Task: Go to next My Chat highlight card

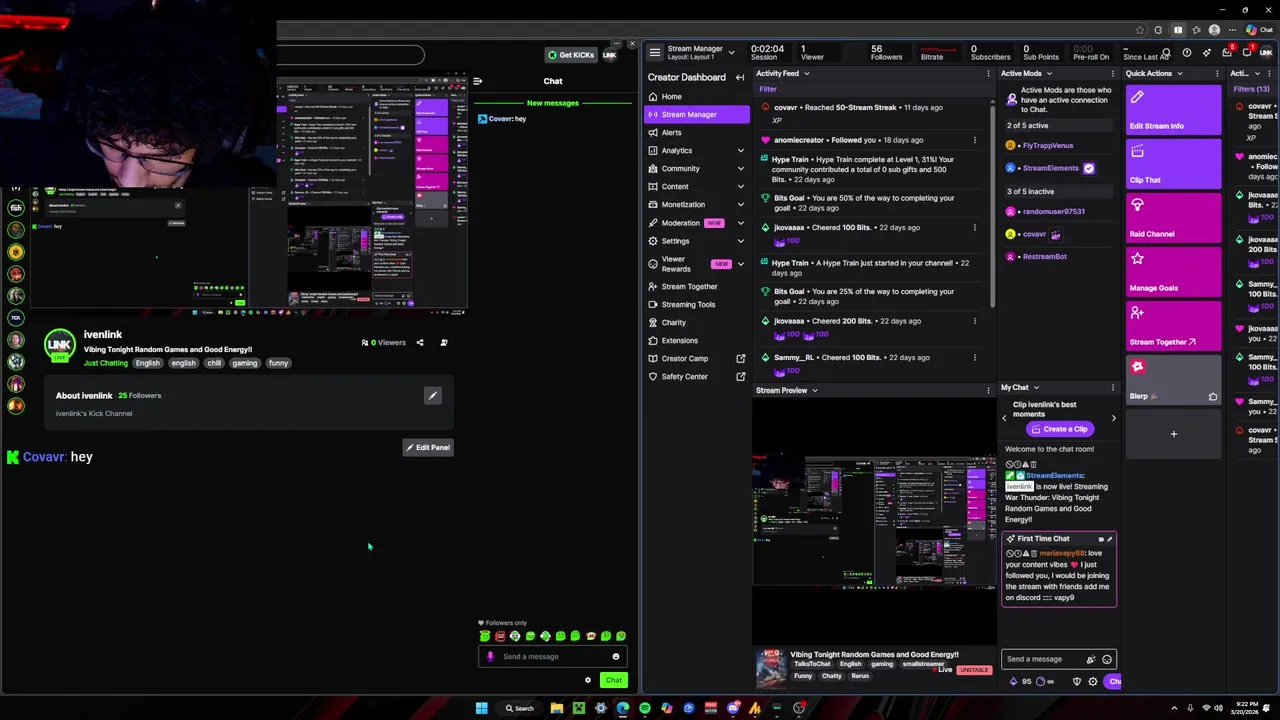Action: click(1113, 418)
